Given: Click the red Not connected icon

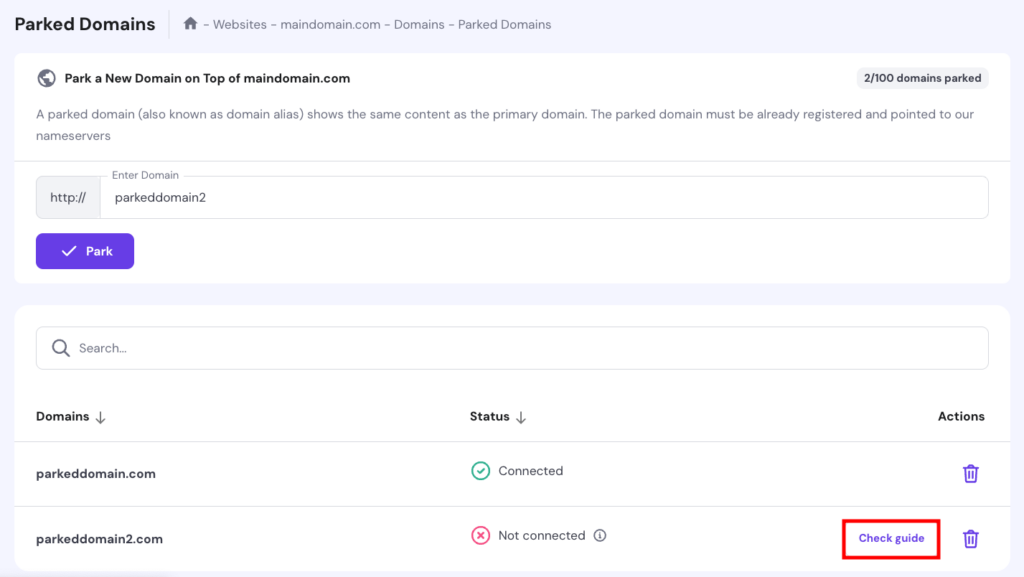Looking at the screenshot, I should click(x=481, y=535).
